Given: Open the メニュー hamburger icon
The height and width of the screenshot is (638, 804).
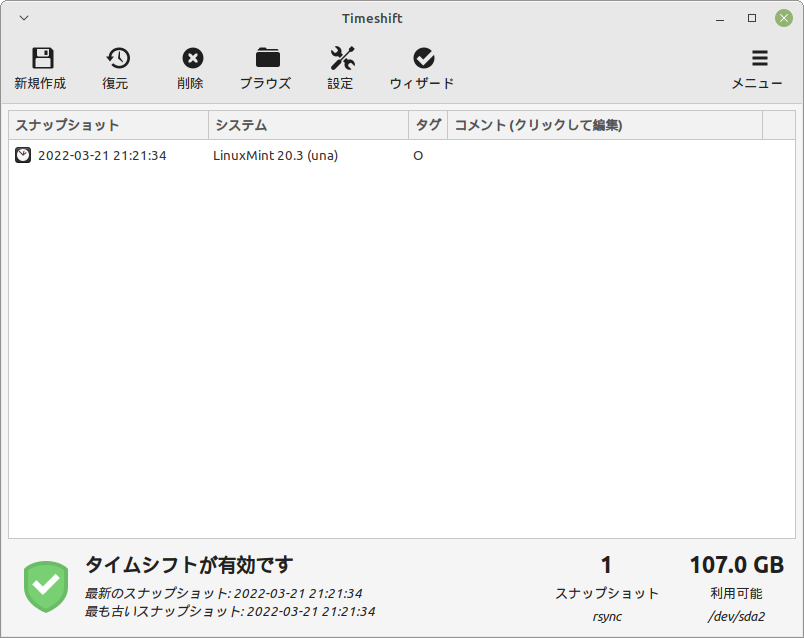Looking at the screenshot, I should point(759,58).
